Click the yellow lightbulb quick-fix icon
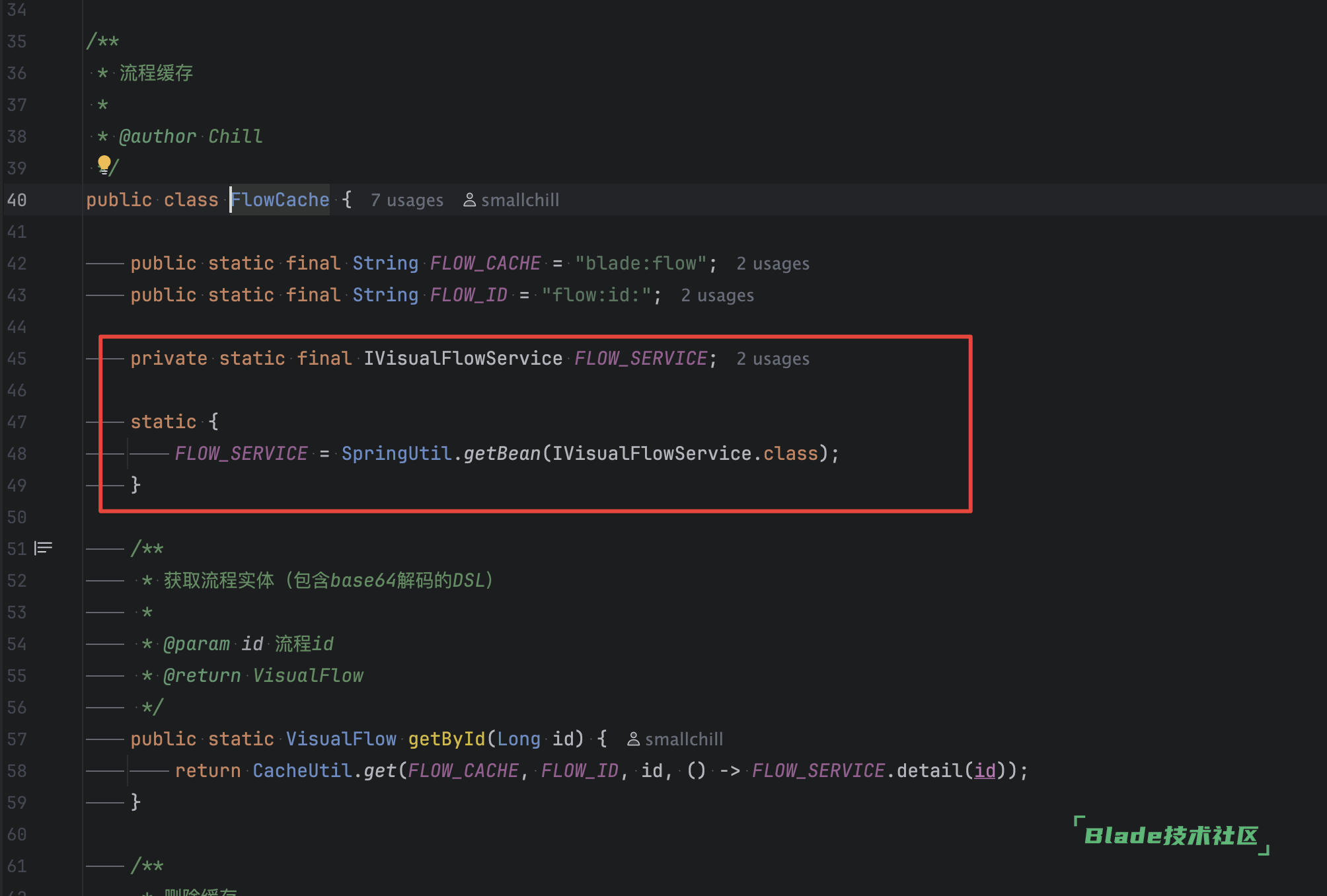The width and height of the screenshot is (1327, 896). point(104,163)
